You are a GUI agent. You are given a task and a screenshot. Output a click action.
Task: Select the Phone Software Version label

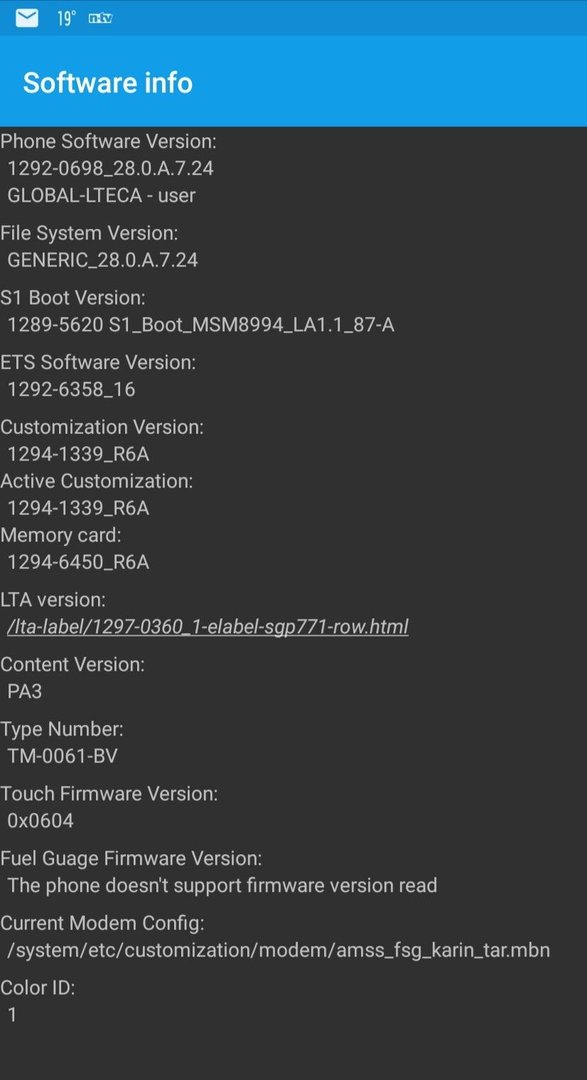point(108,141)
